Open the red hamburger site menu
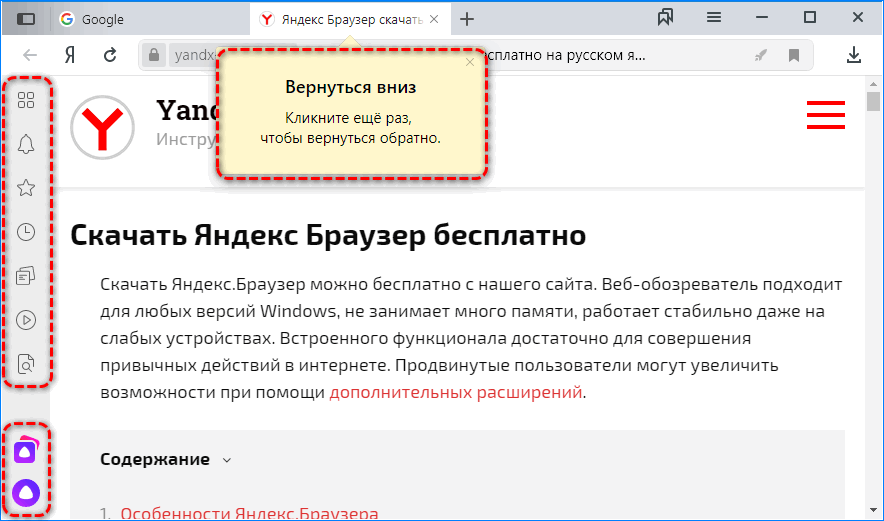The image size is (884, 521). [825, 115]
